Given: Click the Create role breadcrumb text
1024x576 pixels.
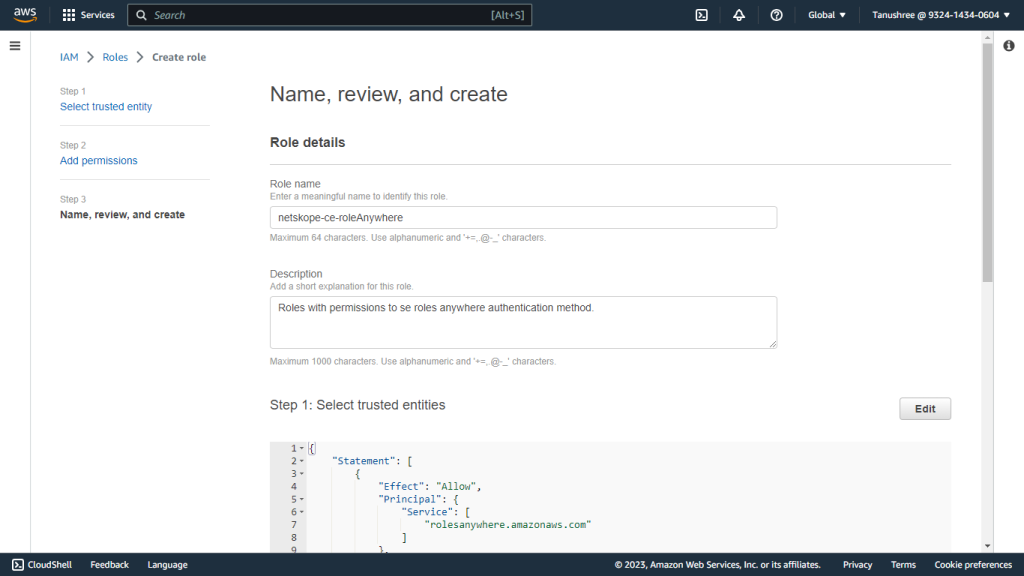Looking at the screenshot, I should point(179,57).
